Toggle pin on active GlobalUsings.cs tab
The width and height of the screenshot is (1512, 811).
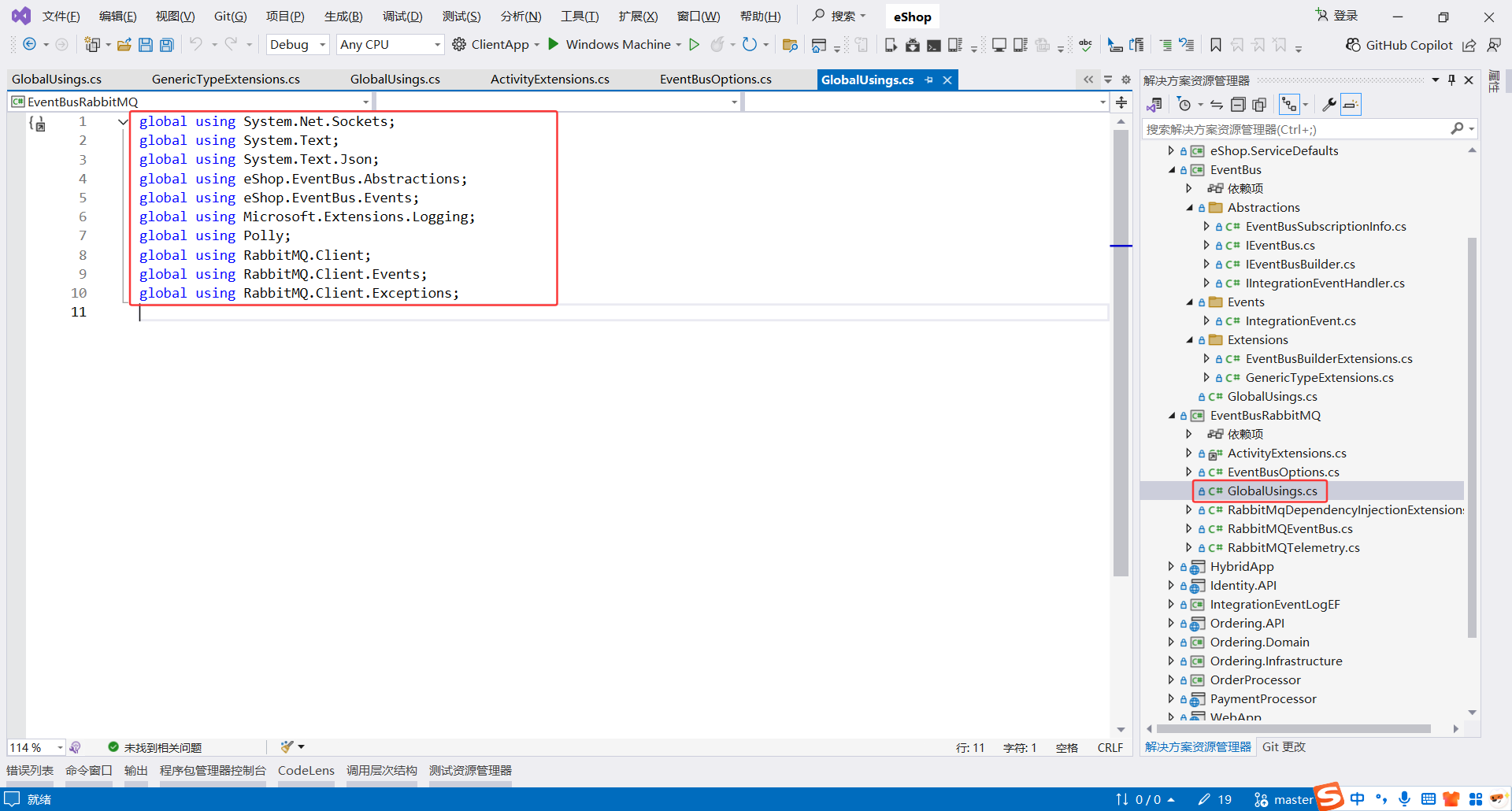[x=929, y=80]
